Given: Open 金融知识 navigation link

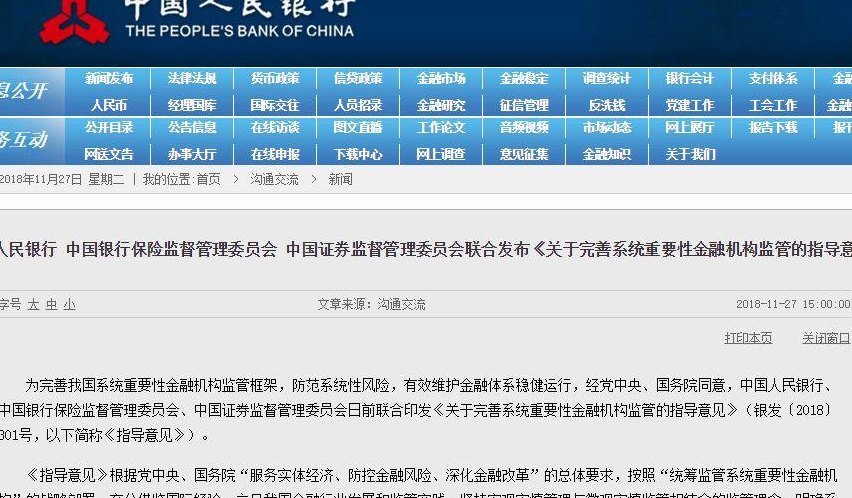Looking at the screenshot, I should pyautogui.click(x=607, y=154).
